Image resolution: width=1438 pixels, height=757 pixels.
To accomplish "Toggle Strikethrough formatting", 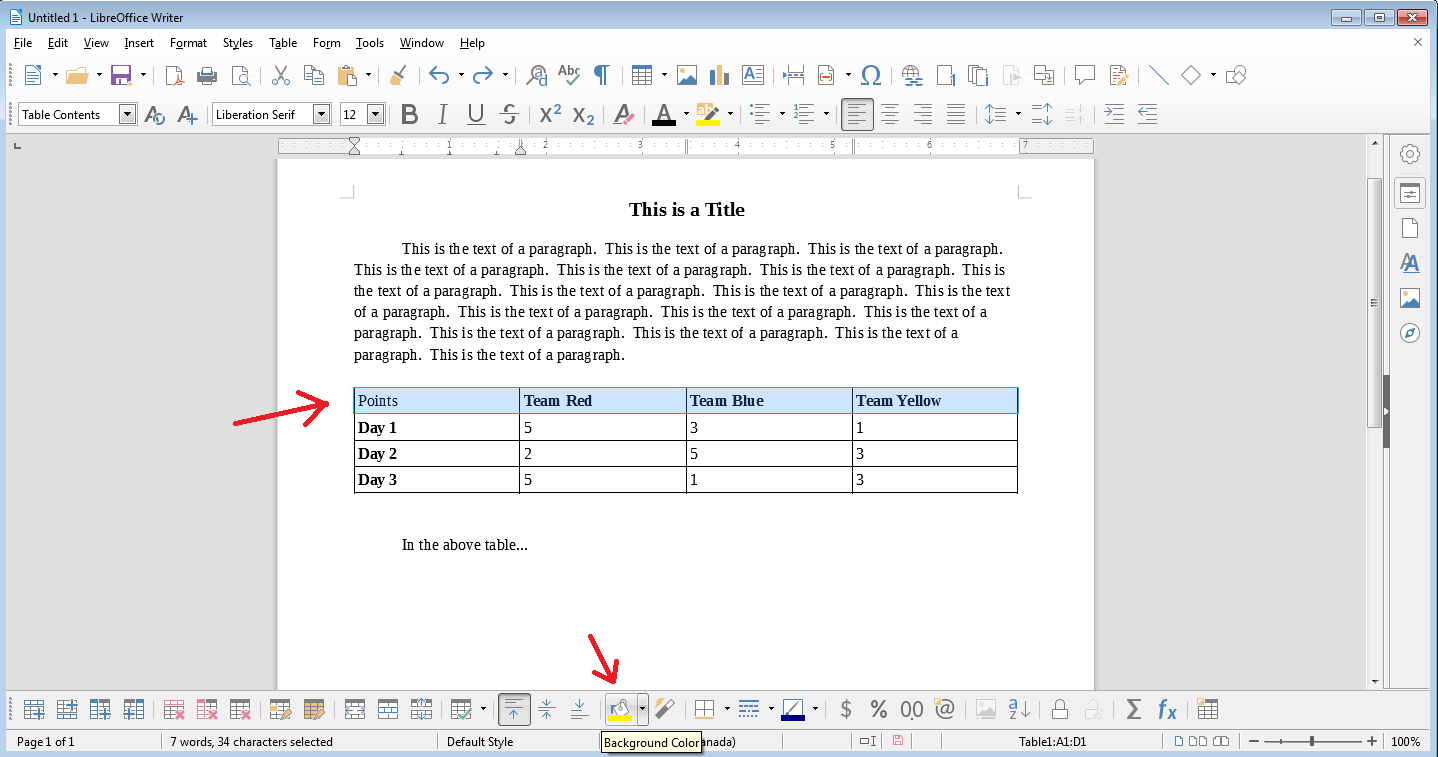I will [509, 114].
